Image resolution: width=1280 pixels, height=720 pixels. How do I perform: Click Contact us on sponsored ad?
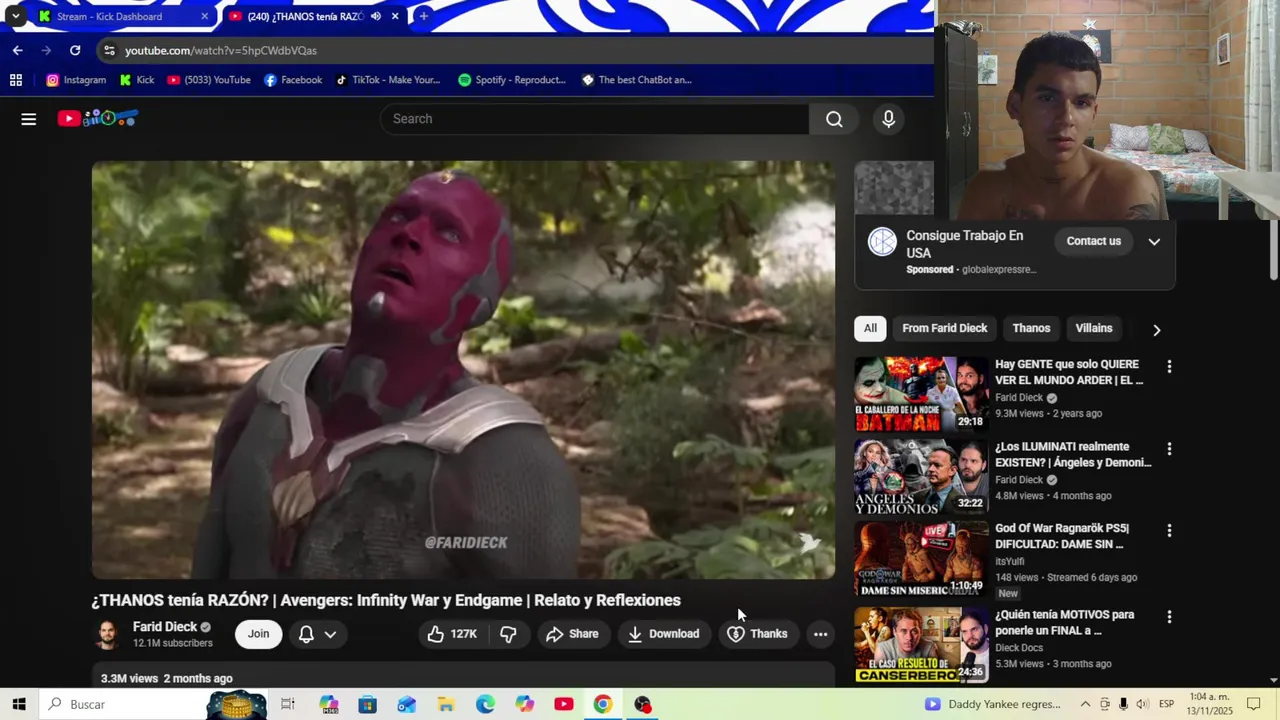(x=1093, y=241)
